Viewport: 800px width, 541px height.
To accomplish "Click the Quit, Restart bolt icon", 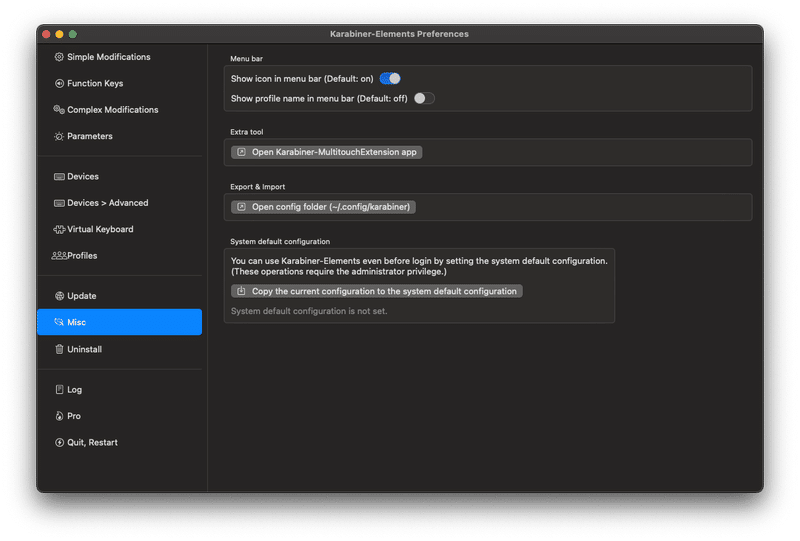I will coord(59,442).
